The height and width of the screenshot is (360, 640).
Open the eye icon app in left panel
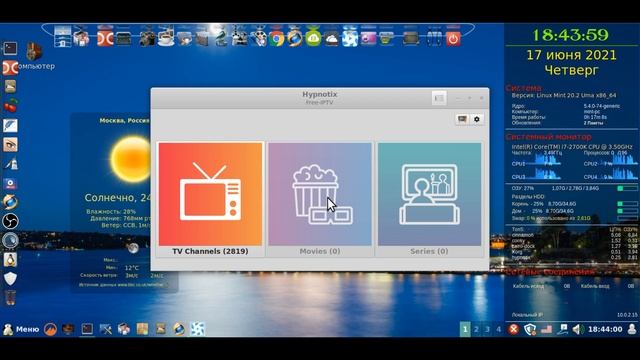[10, 144]
